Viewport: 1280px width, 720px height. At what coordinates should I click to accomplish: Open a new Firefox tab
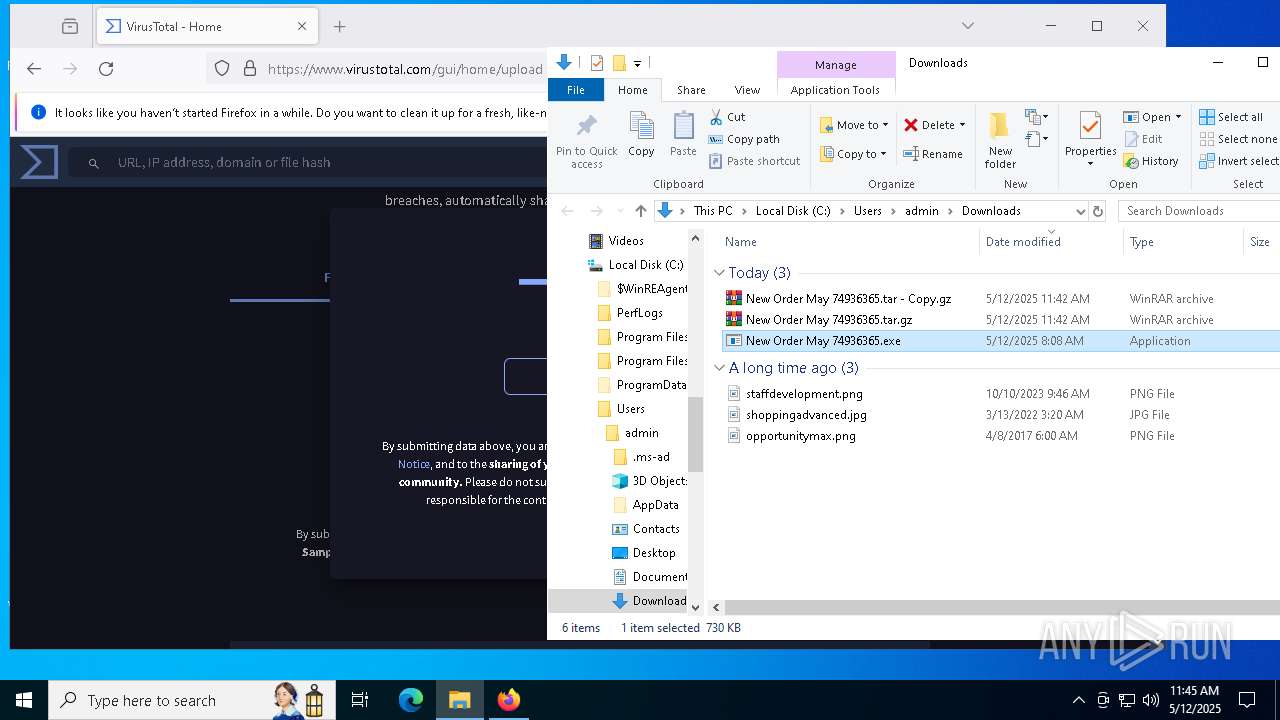tap(340, 27)
